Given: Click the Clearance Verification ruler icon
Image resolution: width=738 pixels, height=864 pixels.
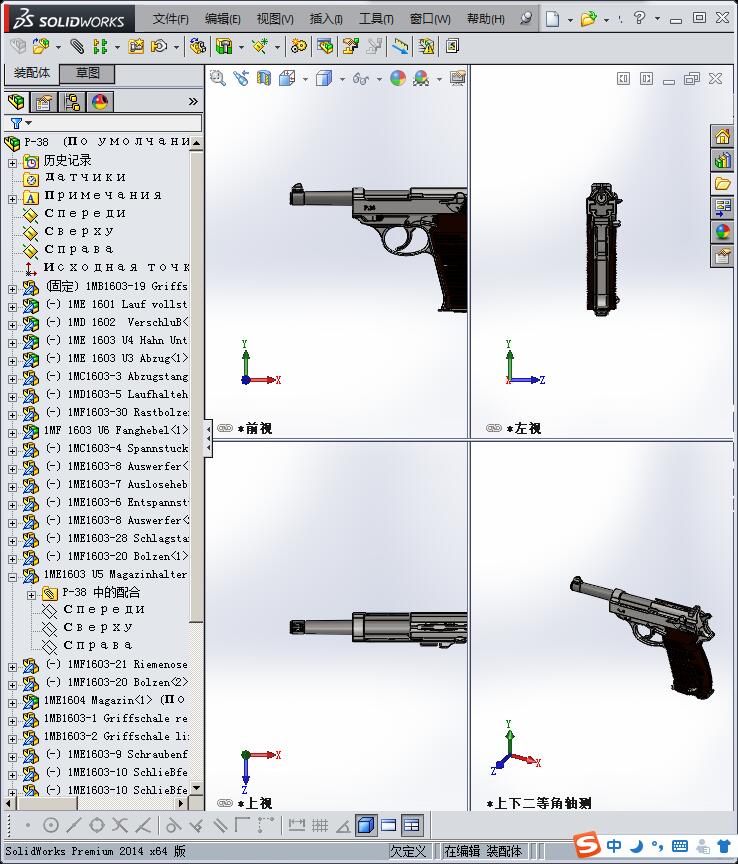Looking at the screenshot, I should click(401, 46).
